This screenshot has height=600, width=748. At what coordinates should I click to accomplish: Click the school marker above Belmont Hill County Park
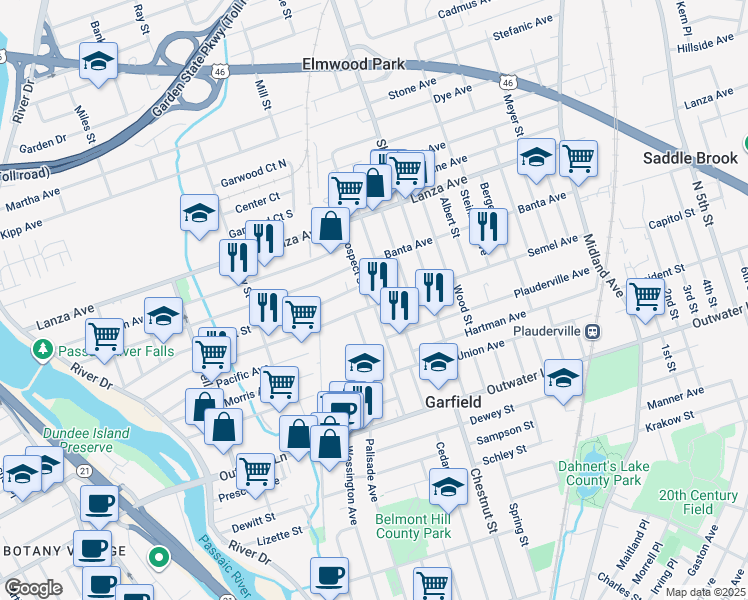tap(448, 489)
